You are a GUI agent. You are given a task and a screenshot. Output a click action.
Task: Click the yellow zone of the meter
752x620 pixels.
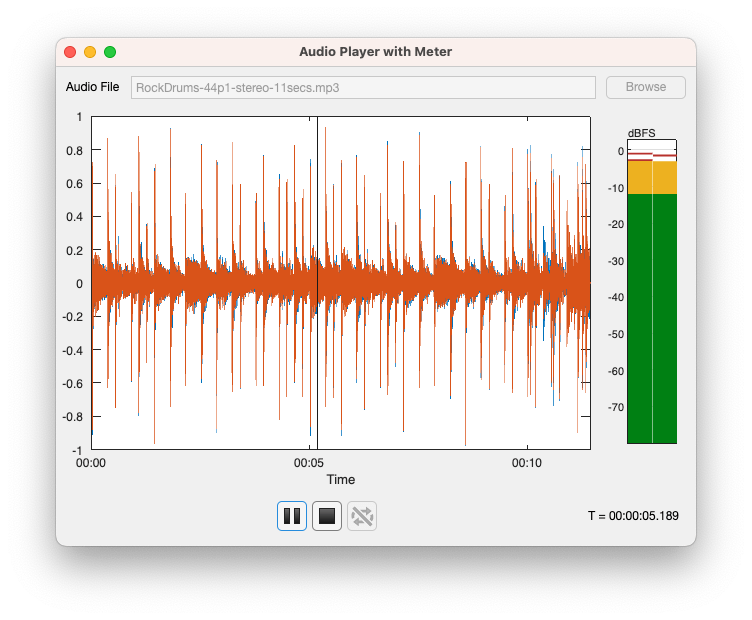(x=652, y=178)
